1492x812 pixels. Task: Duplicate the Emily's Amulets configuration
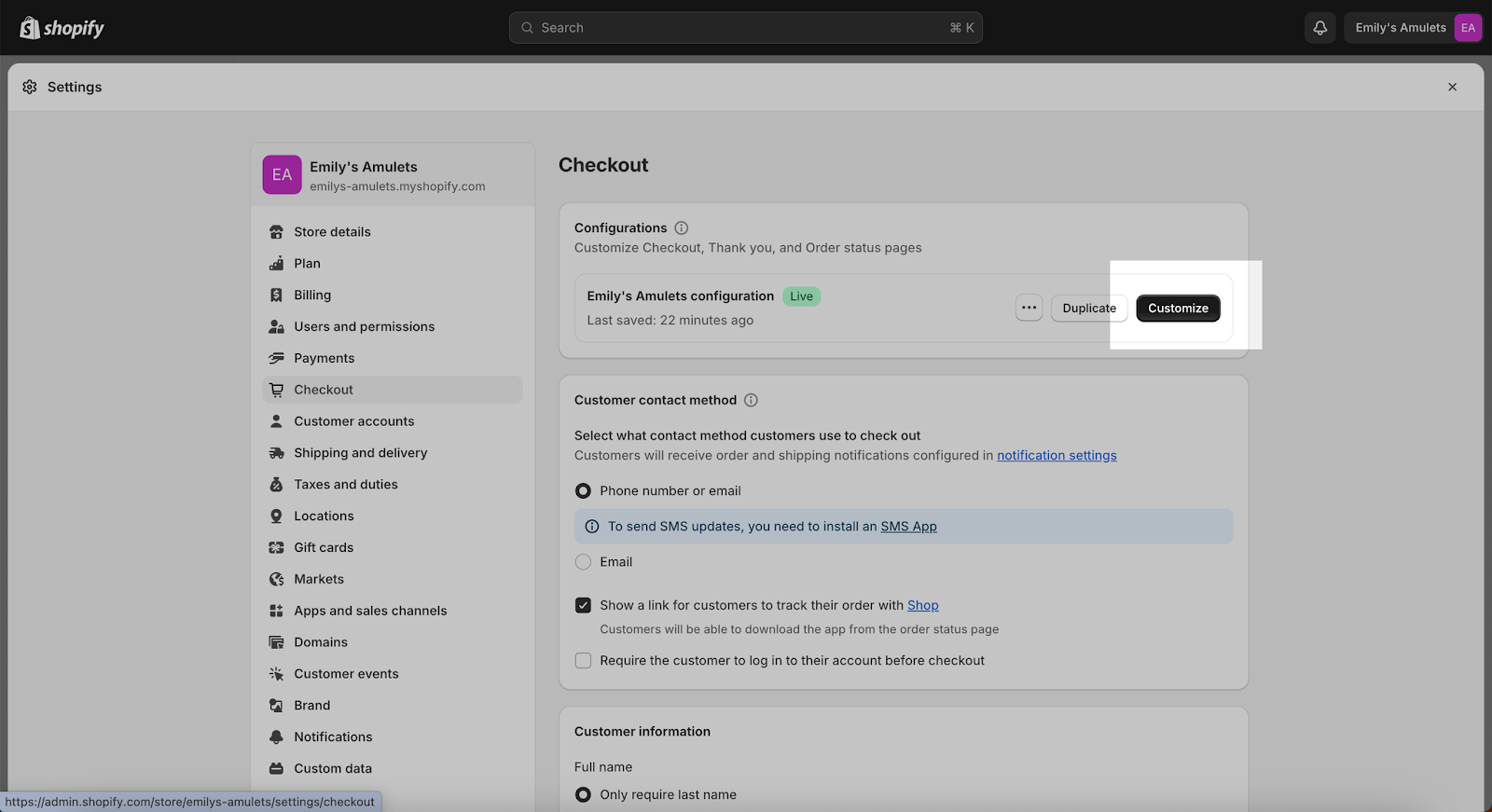pyautogui.click(x=1088, y=309)
